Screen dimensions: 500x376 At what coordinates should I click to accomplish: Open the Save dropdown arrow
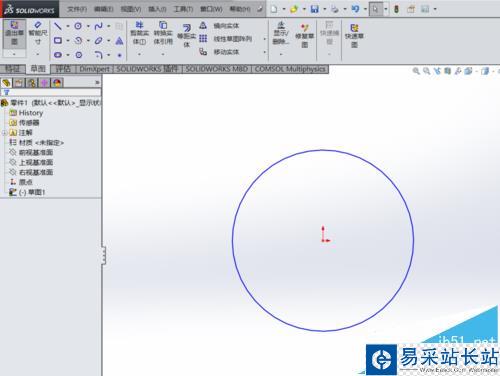pos(324,9)
